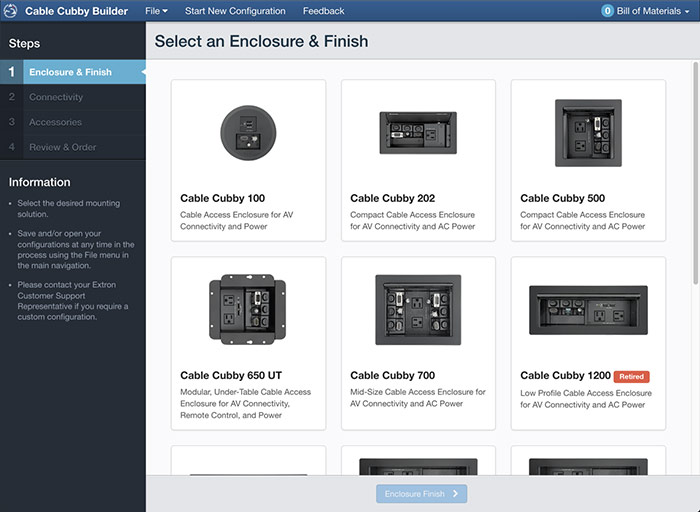Select the Cable Cubby 100 product image

click(248, 133)
